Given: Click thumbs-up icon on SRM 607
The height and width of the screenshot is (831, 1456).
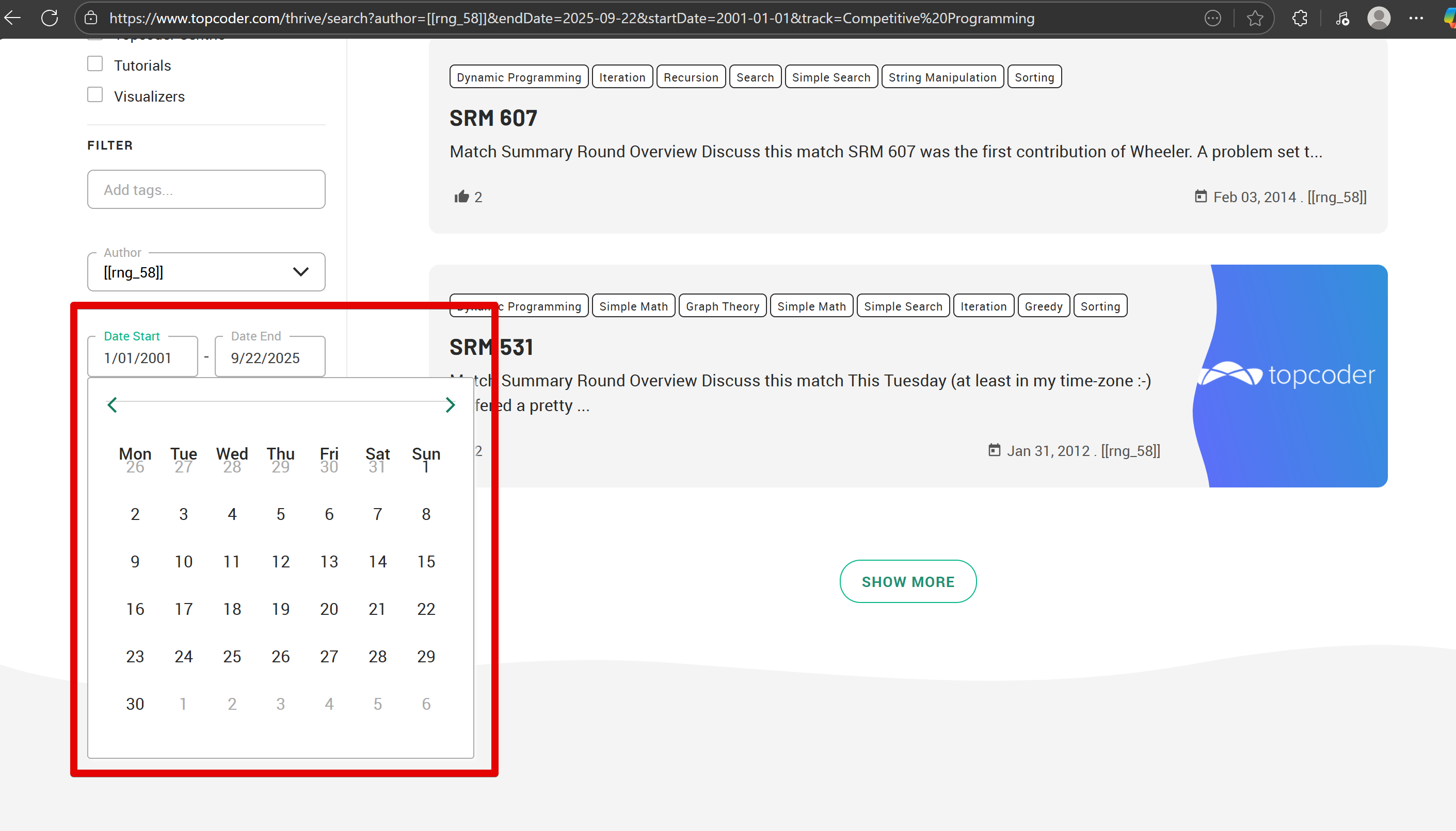Looking at the screenshot, I should coord(461,197).
